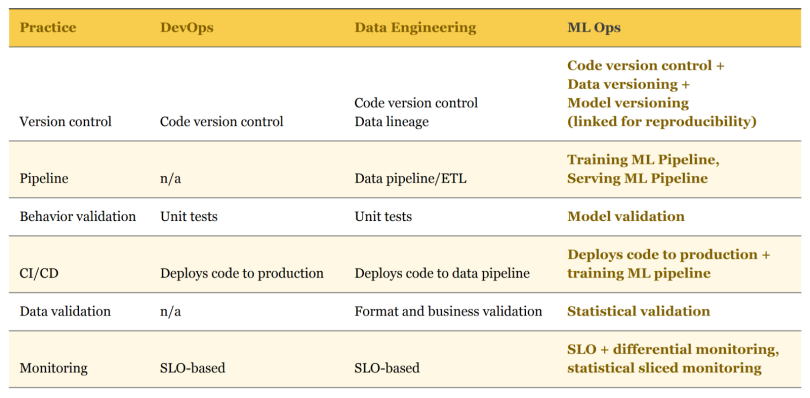
Task: Click Deploys code to data pipeline cell
Action: (x=442, y=273)
